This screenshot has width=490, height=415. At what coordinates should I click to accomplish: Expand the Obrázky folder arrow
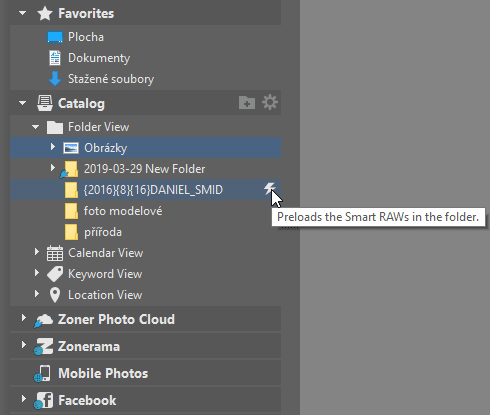click(53, 147)
